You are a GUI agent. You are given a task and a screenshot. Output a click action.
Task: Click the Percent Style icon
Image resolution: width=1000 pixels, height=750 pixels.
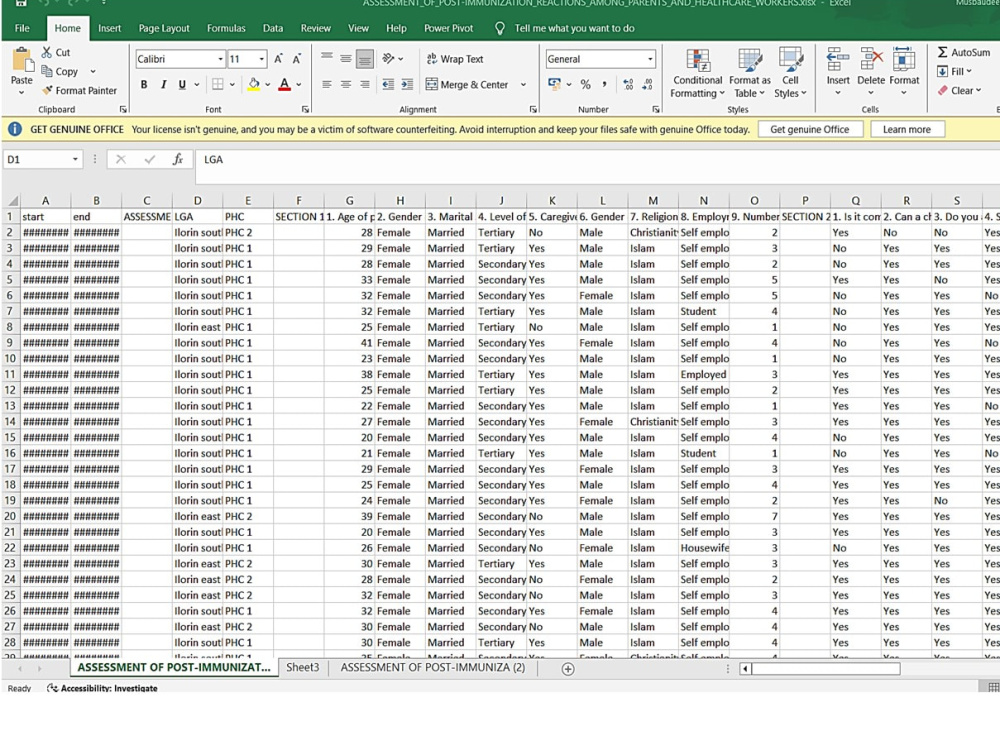coord(585,84)
